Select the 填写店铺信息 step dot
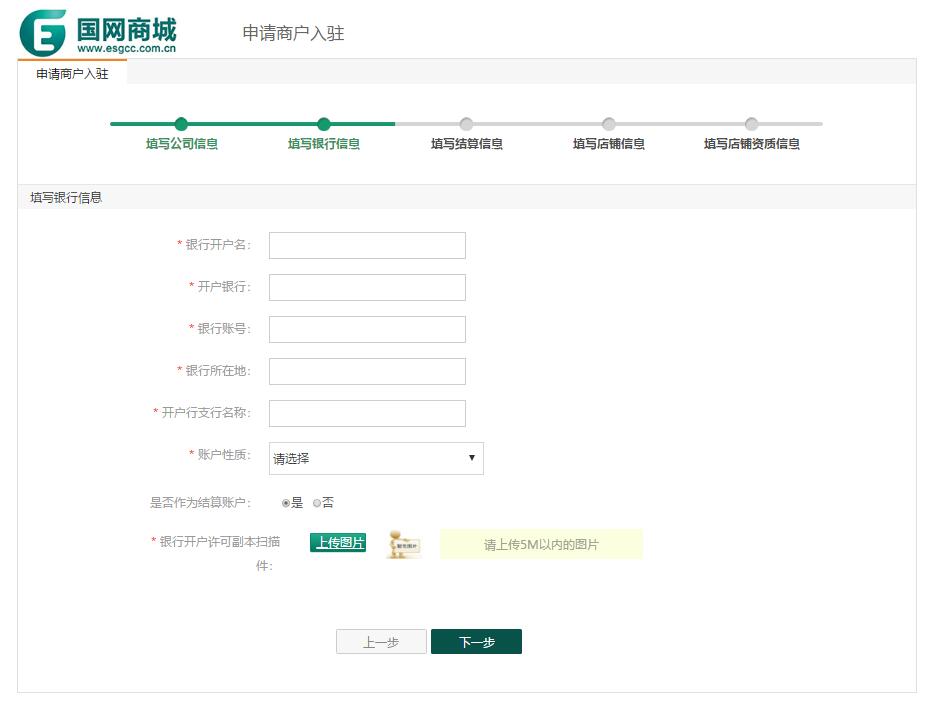Image resolution: width=935 pixels, height=702 pixels. point(609,124)
